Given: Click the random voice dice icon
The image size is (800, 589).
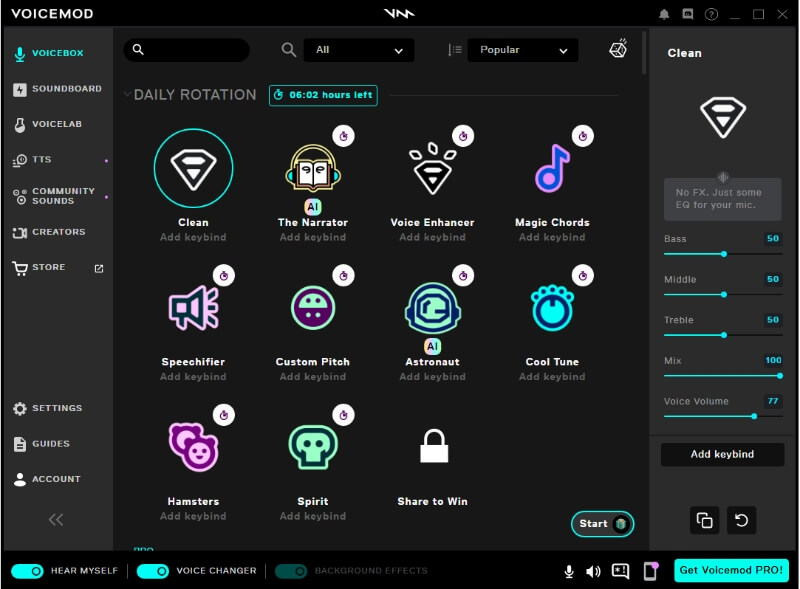Looking at the screenshot, I should point(617,48).
